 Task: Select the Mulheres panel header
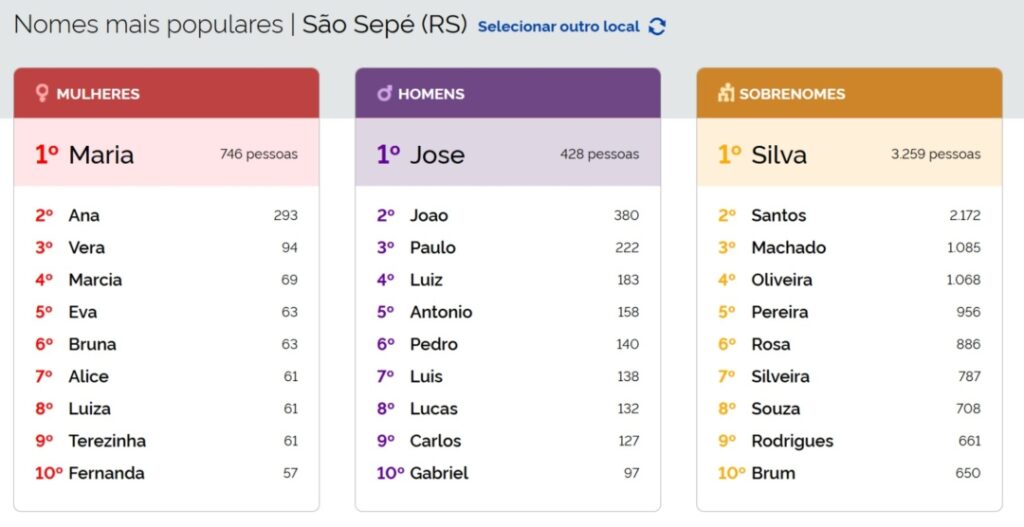[x=166, y=94]
